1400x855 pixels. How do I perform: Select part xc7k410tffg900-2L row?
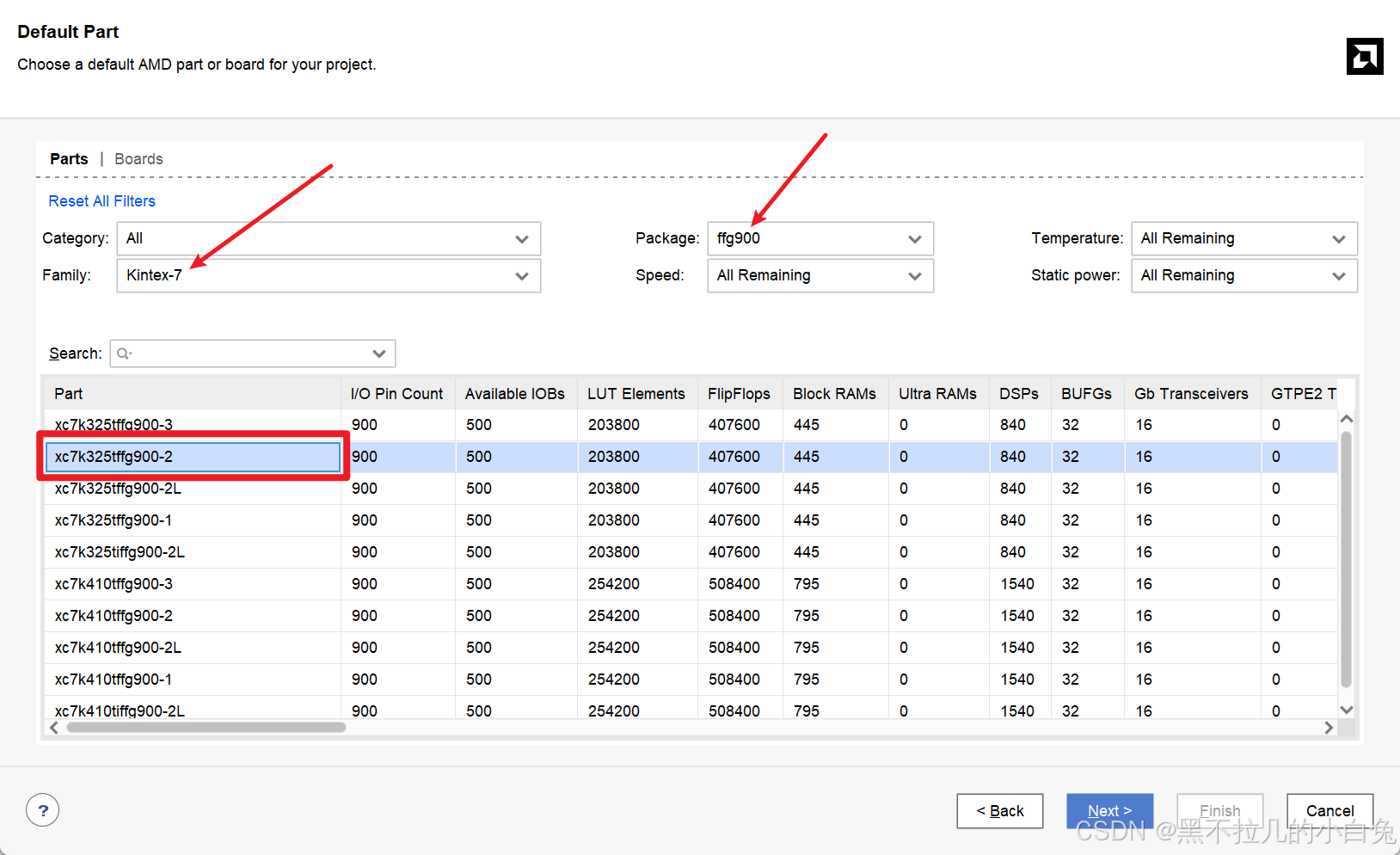pos(691,648)
